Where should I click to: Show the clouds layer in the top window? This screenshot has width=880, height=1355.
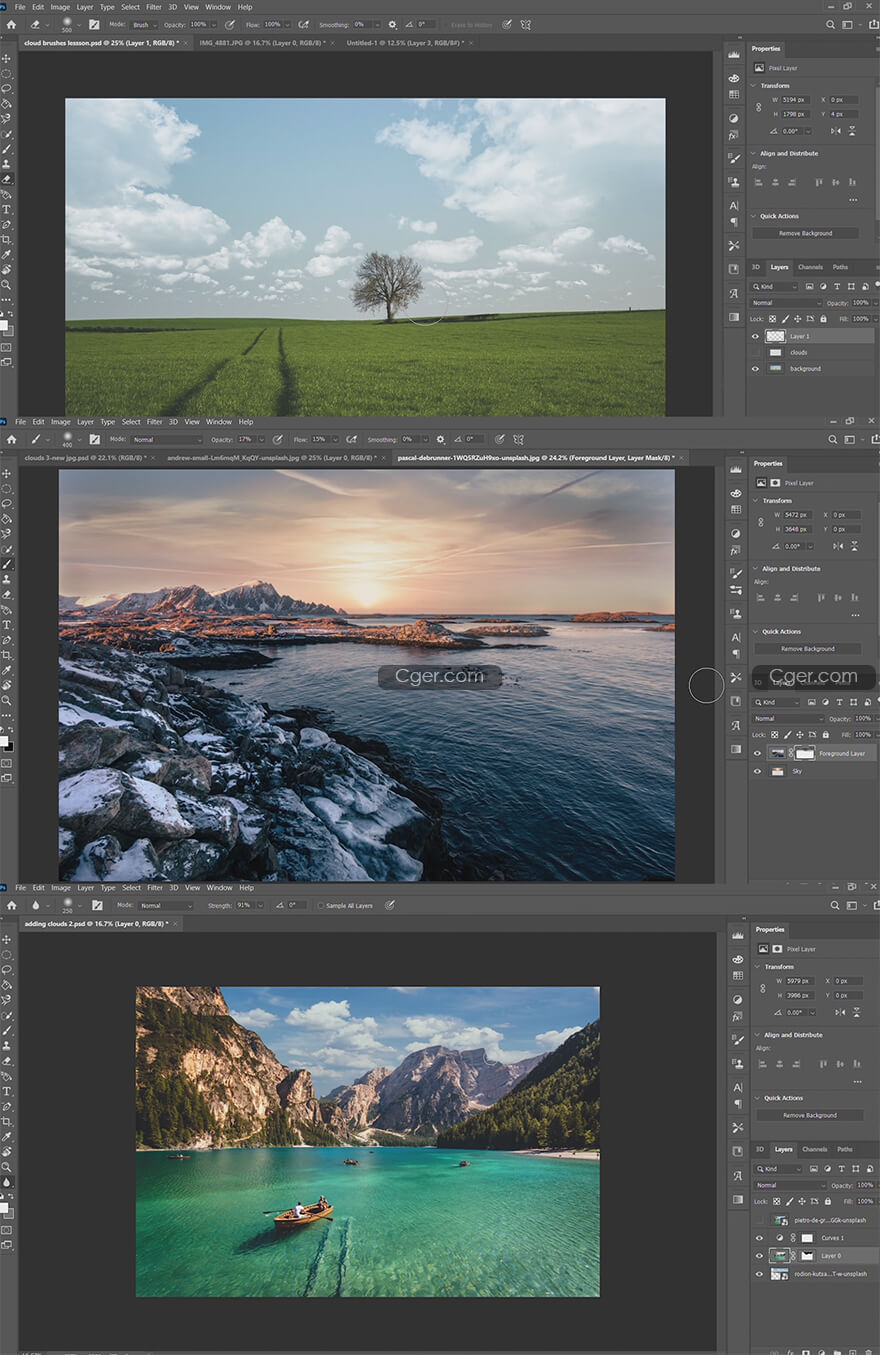point(756,352)
